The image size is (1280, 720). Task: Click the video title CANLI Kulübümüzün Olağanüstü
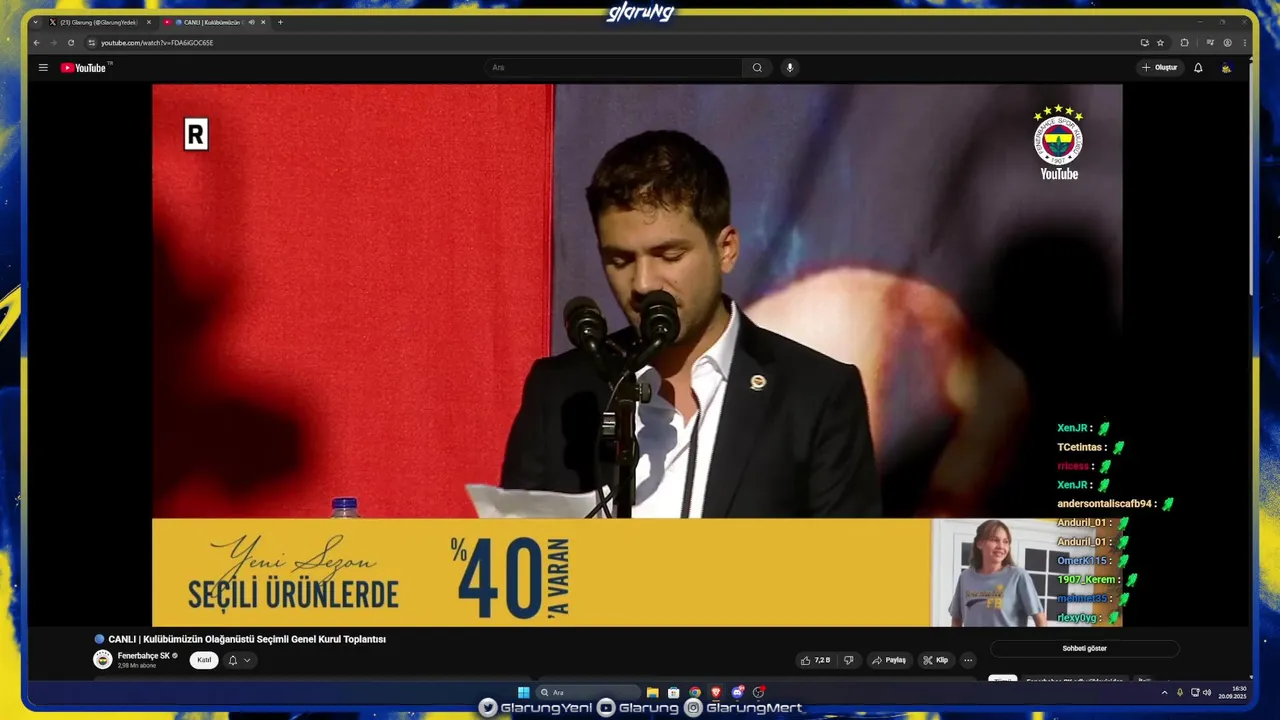(x=247, y=639)
